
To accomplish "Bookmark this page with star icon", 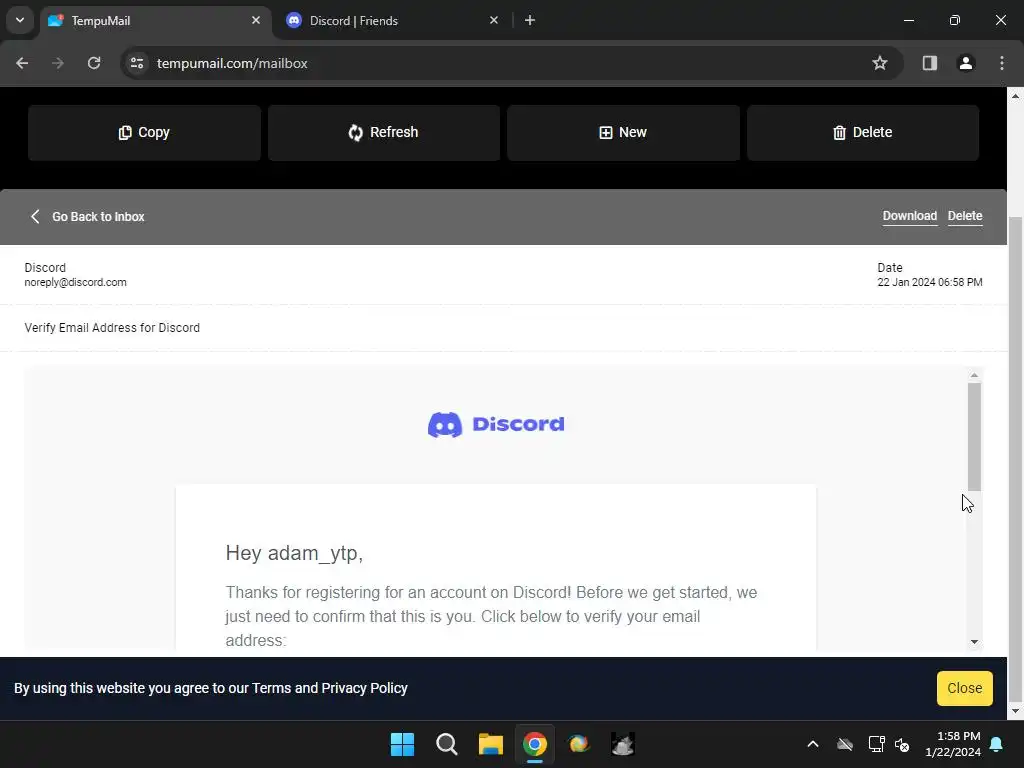I will click(880, 63).
